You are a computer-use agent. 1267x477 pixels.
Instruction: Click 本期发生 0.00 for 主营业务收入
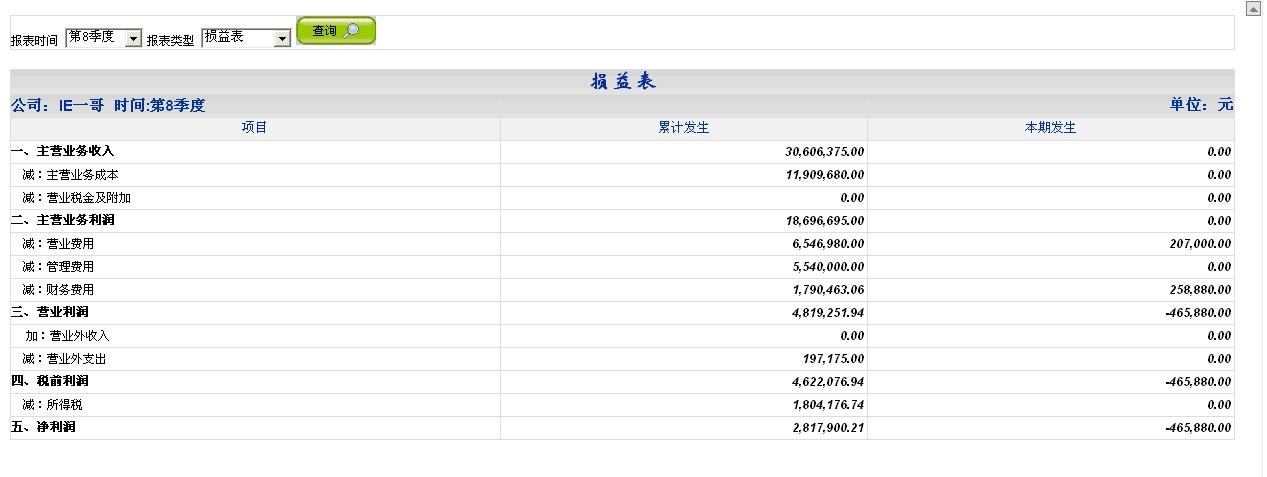coord(1220,152)
